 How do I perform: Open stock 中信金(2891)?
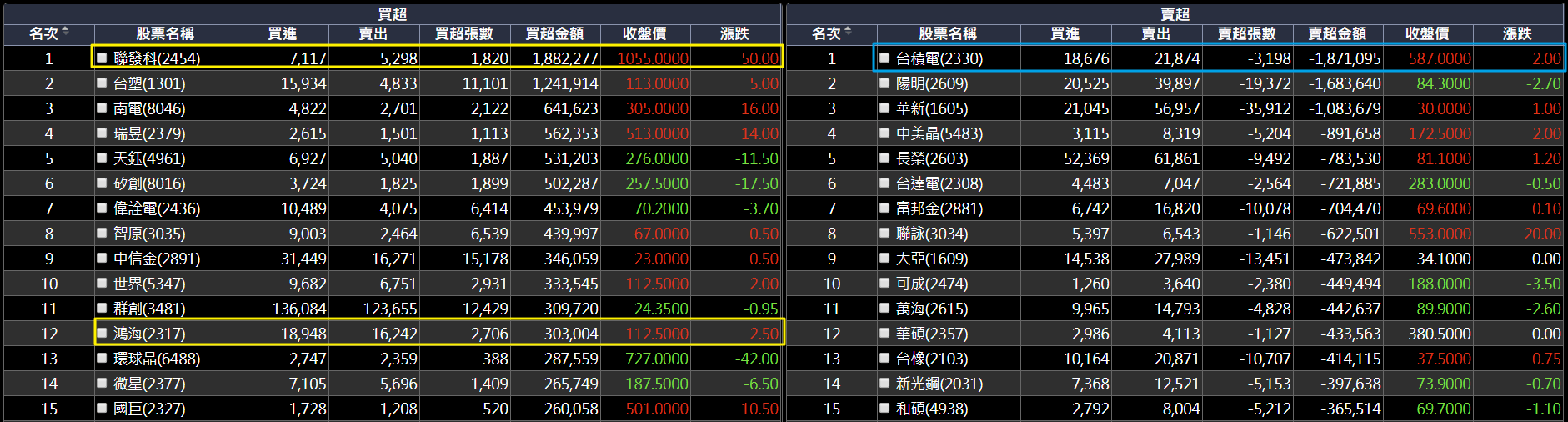click(x=157, y=259)
